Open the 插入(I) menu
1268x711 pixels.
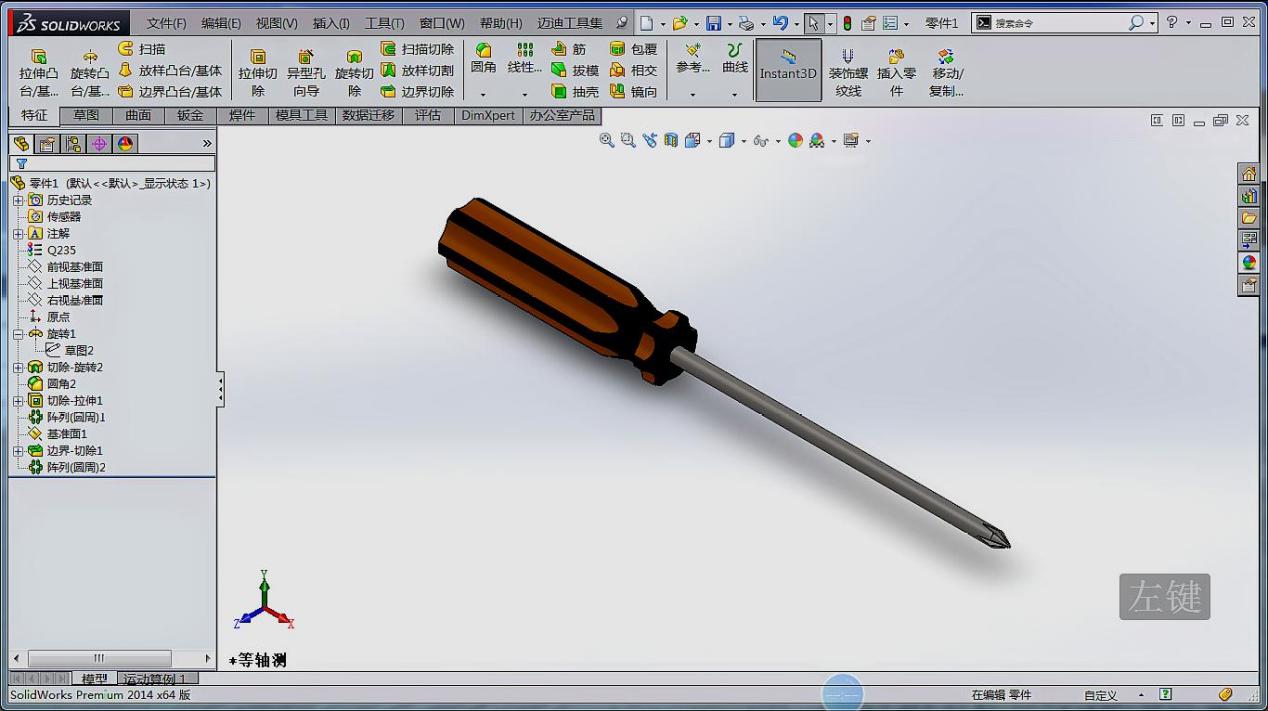pyautogui.click(x=330, y=21)
